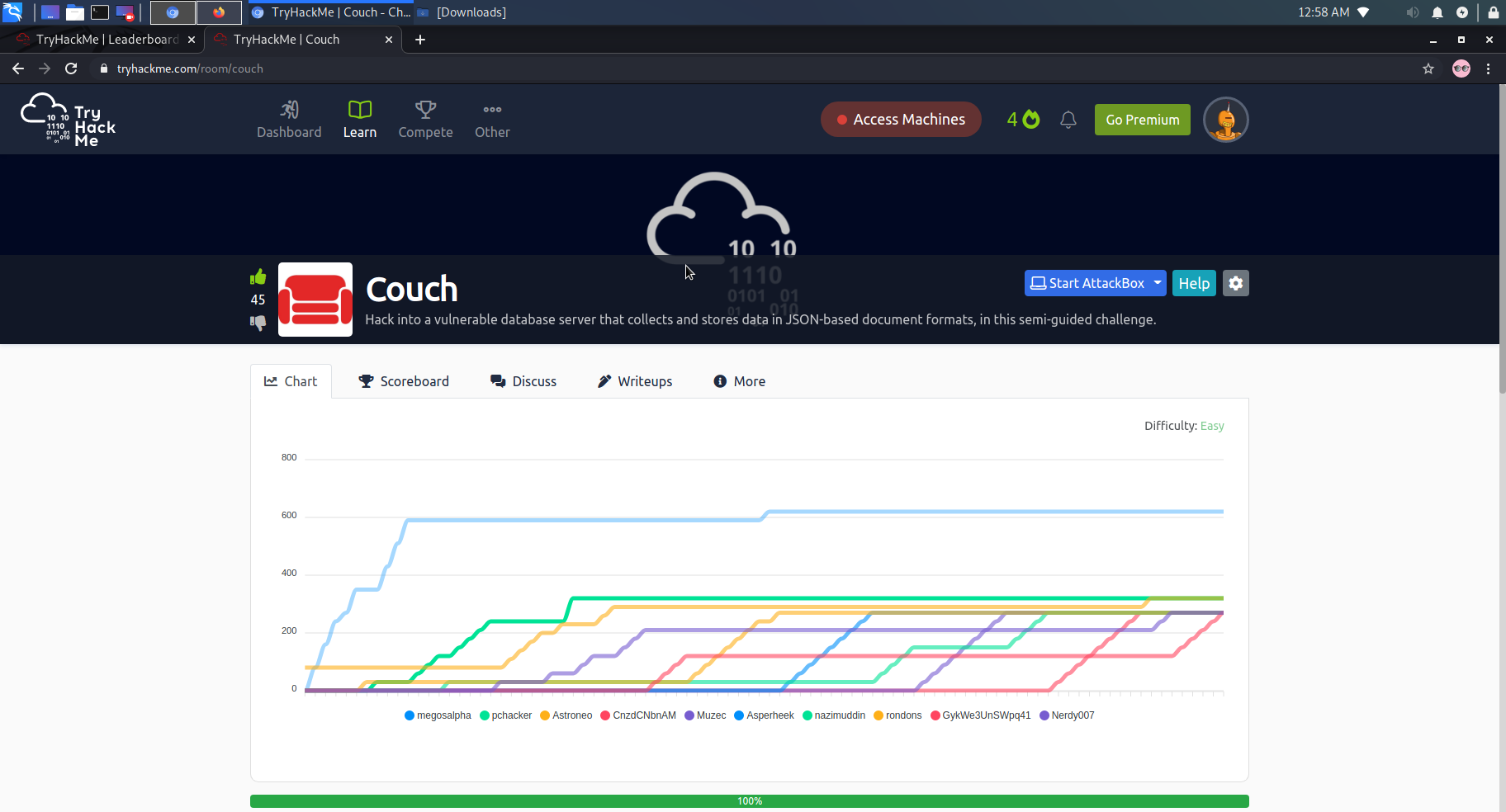Toggle Astroneo series in chart legend
The width and height of the screenshot is (1506, 812).
coord(566,715)
